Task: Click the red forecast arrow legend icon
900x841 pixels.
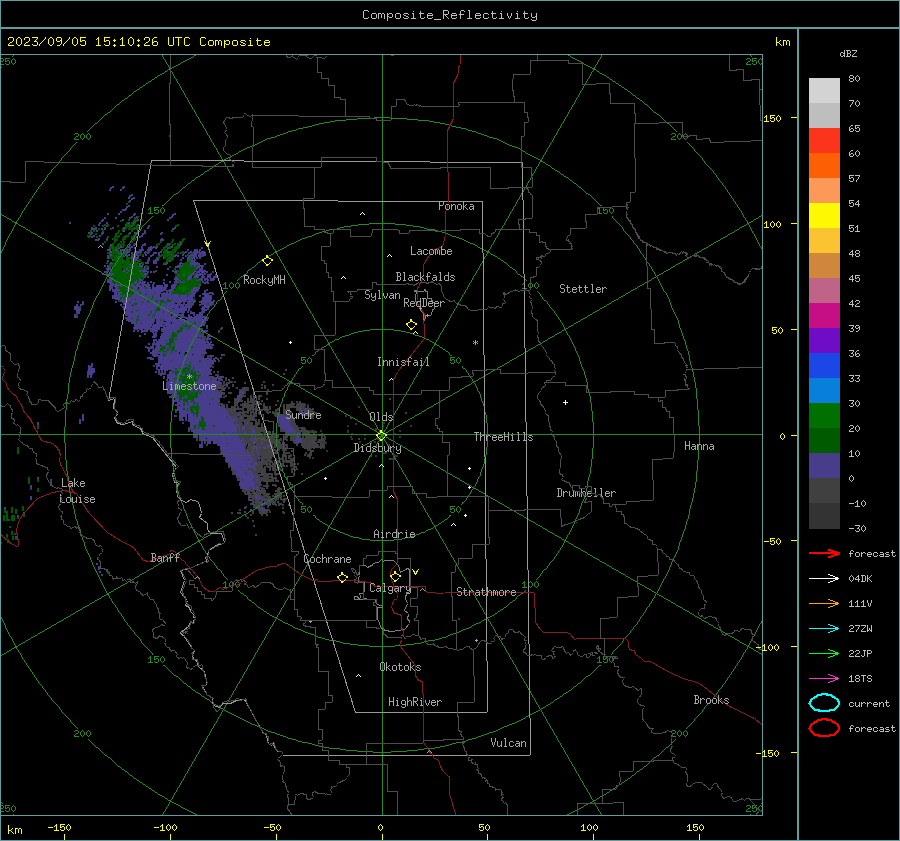Action: 824,553
